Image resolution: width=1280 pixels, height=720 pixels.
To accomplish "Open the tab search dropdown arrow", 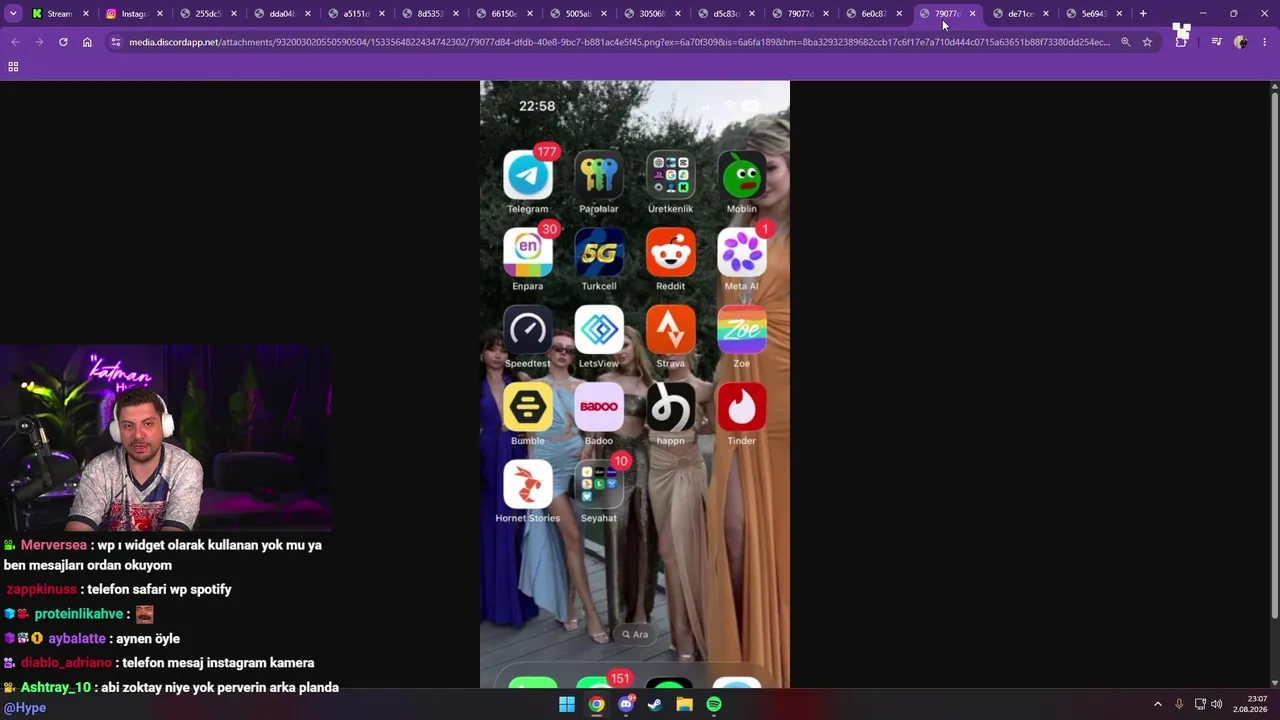I will [13, 14].
